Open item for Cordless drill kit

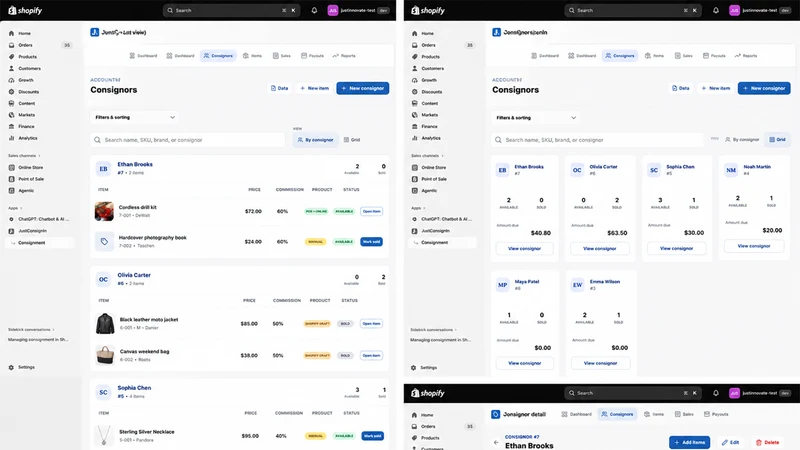[x=371, y=211]
